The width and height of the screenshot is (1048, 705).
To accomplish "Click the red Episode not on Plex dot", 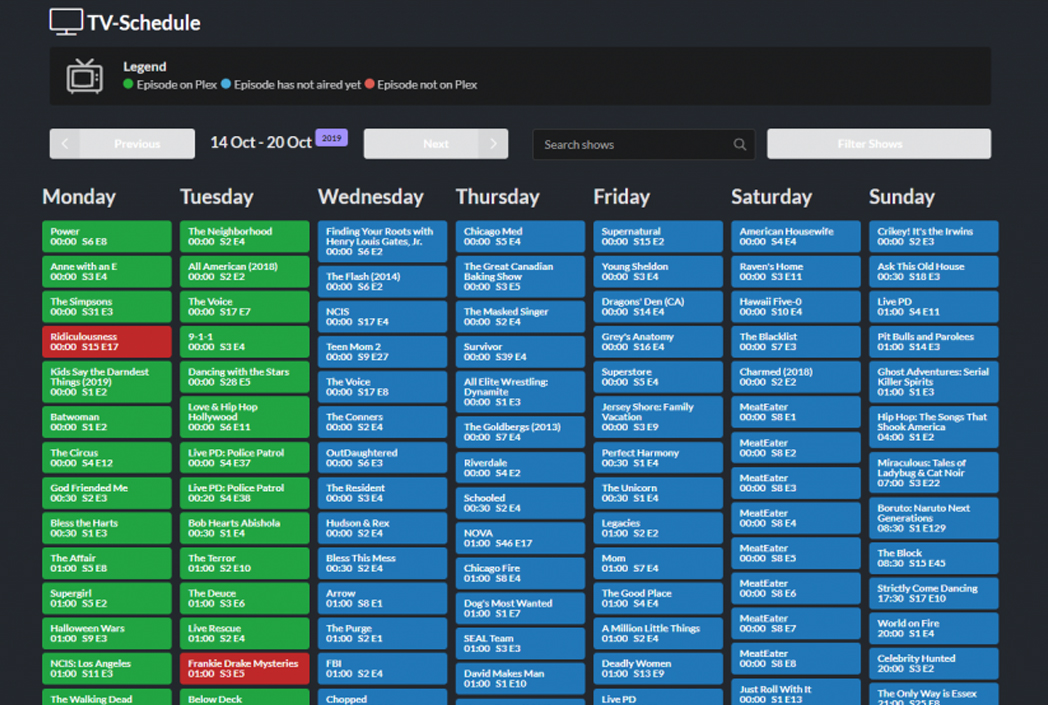I will coord(369,84).
